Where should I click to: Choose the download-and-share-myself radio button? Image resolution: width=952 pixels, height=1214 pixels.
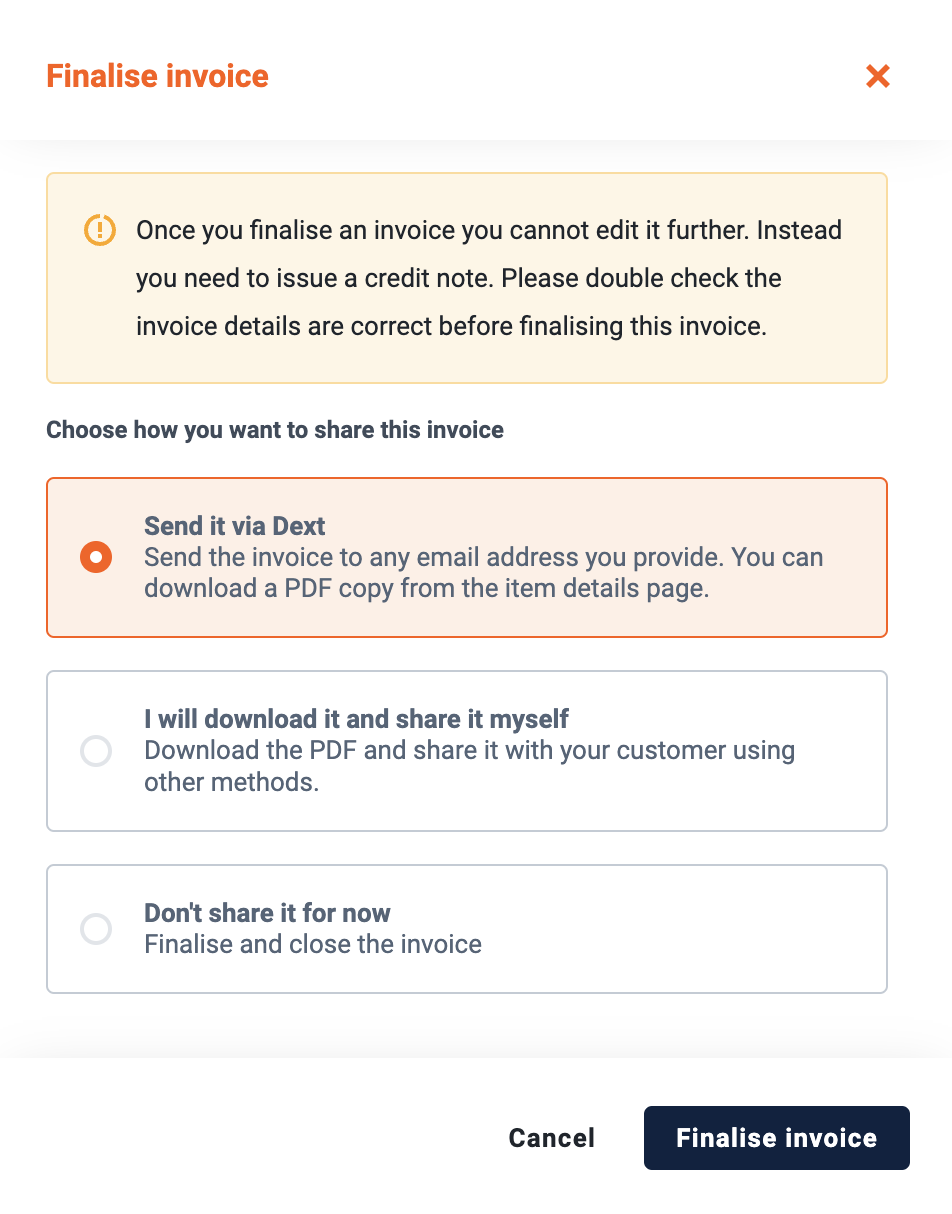[x=96, y=751]
